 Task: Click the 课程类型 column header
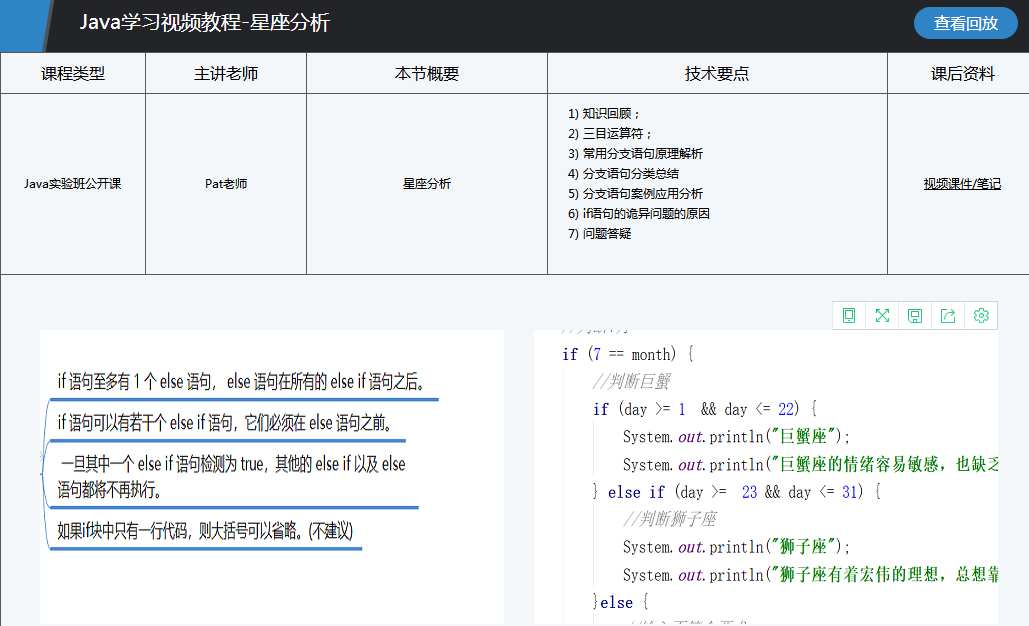pos(73,74)
